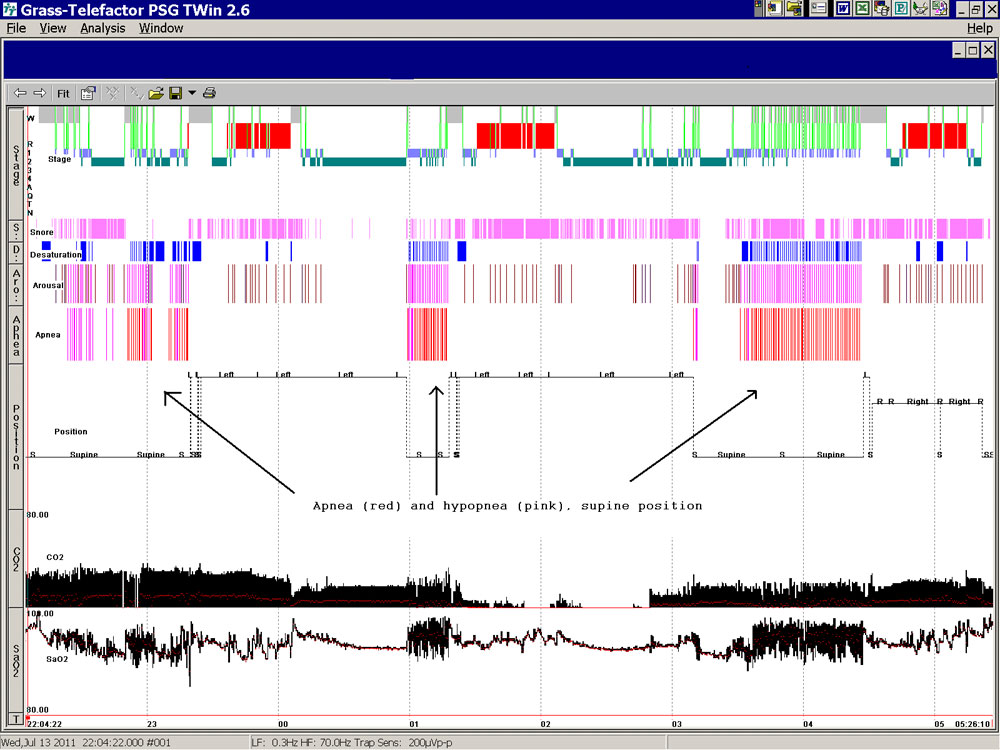
Task: Select the Stage channel side label
Action: click(16, 163)
